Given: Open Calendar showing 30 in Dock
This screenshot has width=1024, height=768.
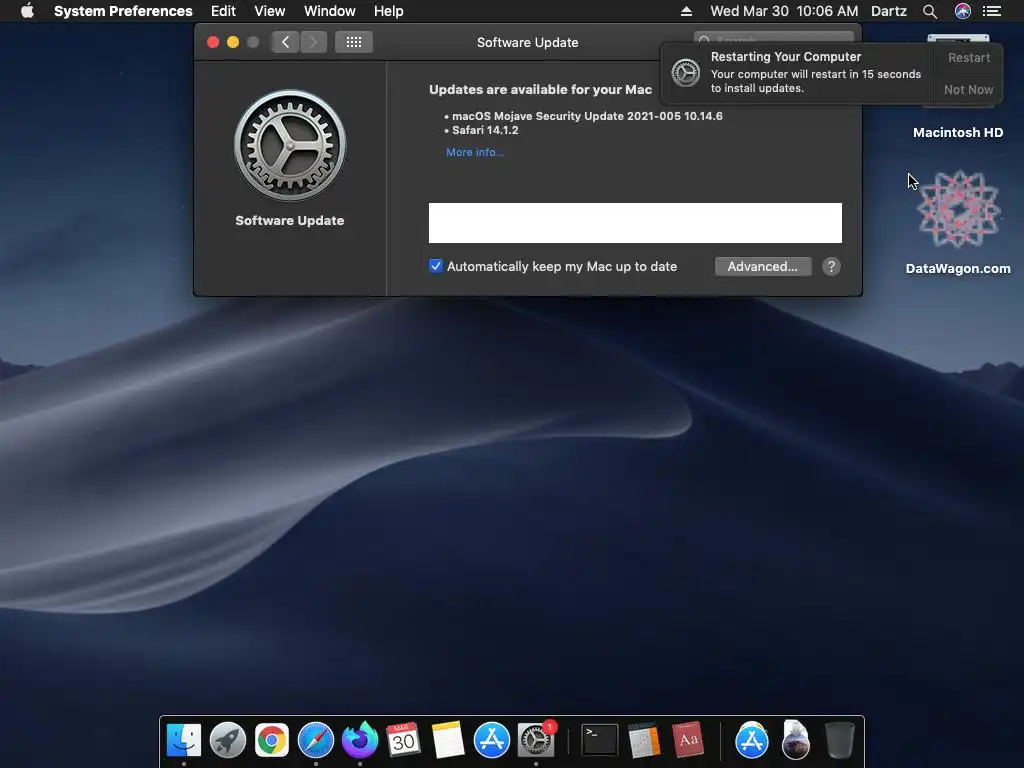Looking at the screenshot, I should coord(403,740).
